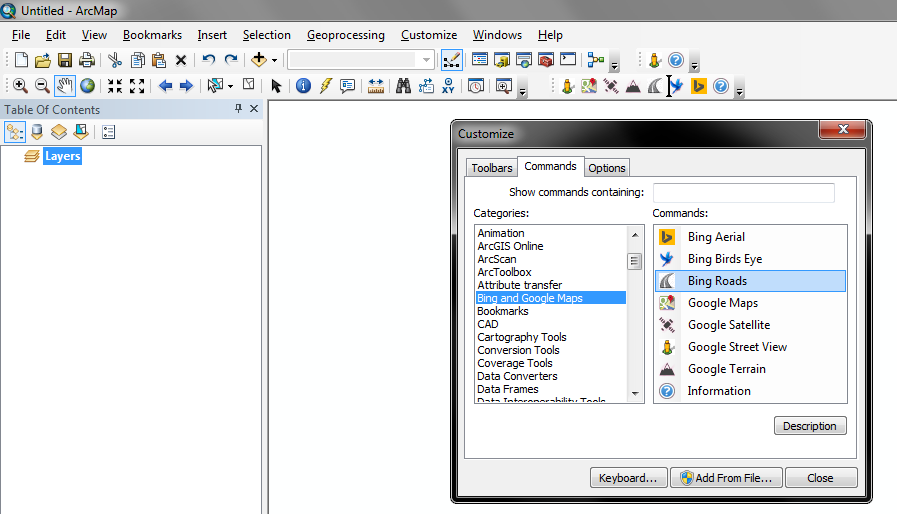The image size is (897, 514).
Task: Open the File menu
Action: click(x=21, y=35)
